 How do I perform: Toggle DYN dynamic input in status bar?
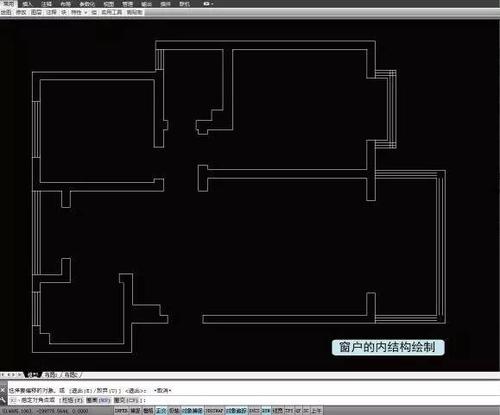point(266,410)
